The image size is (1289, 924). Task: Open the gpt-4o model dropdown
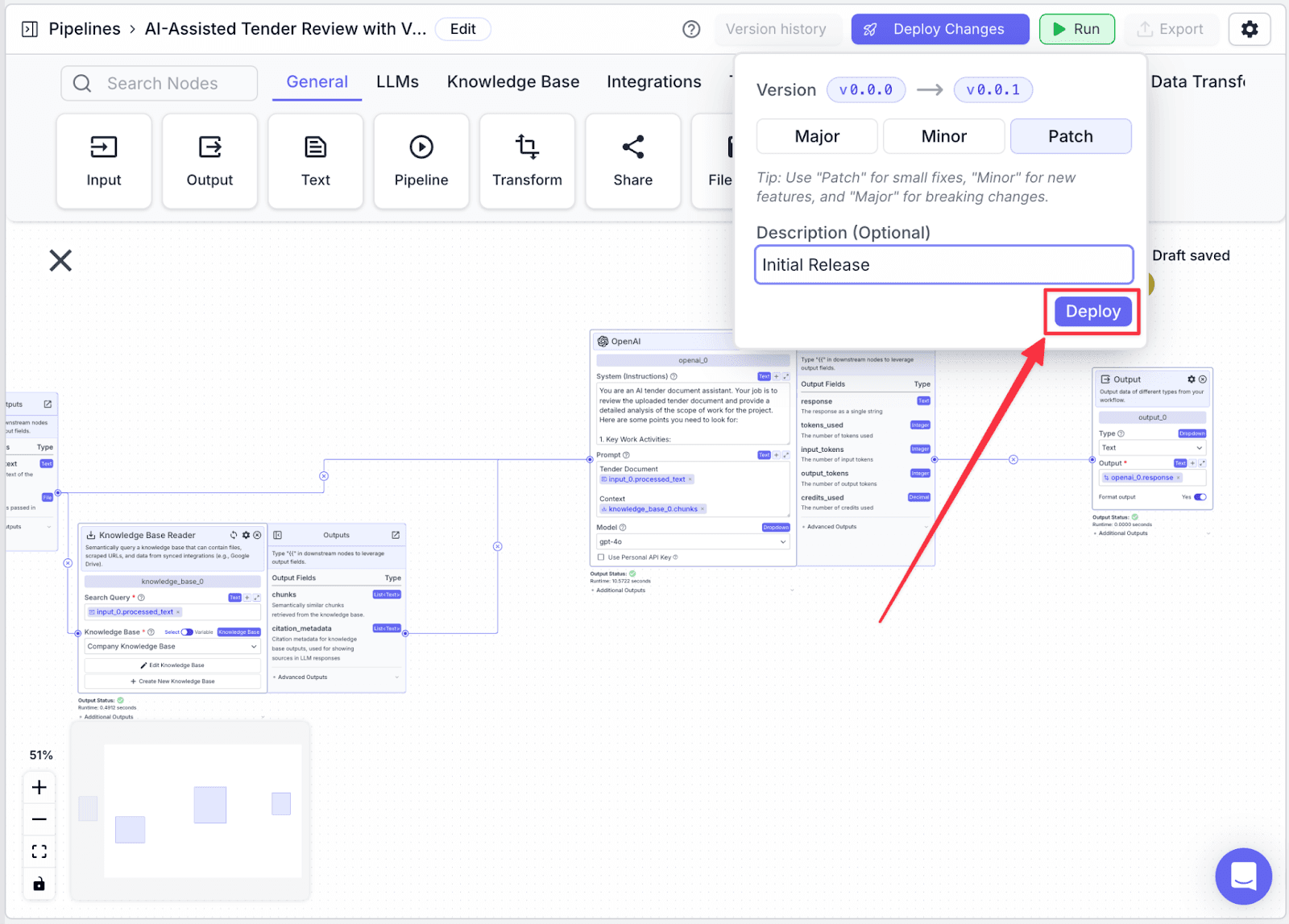pyautogui.click(x=693, y=542)
